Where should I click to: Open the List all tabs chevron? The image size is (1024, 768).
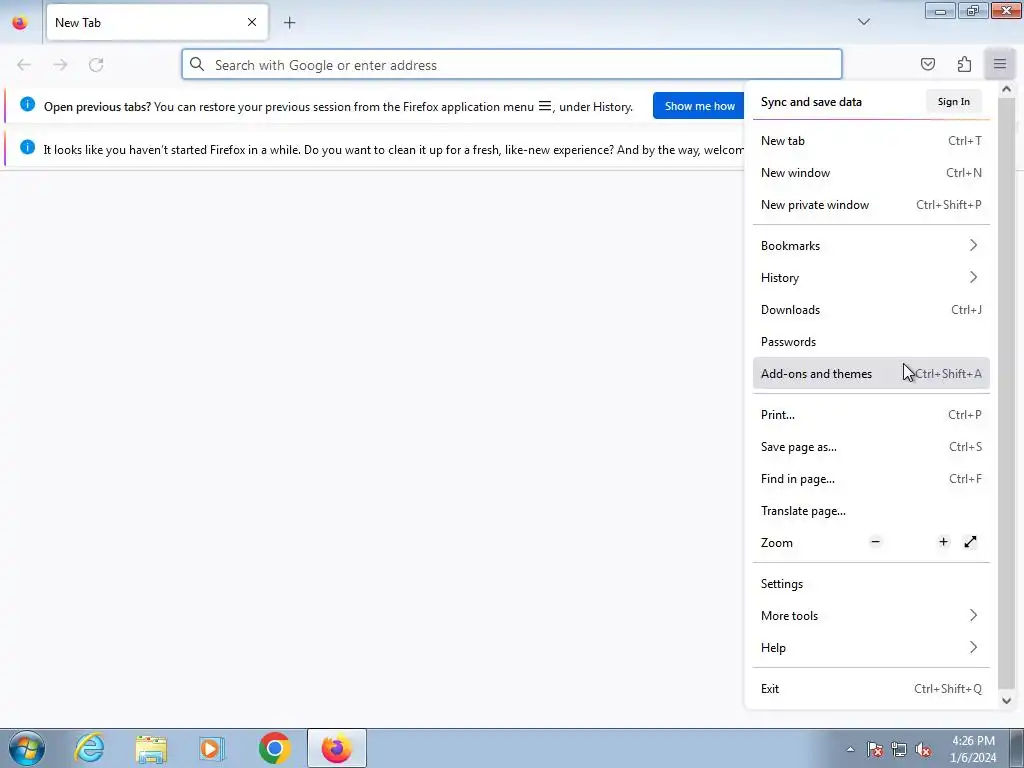point(863,22)
